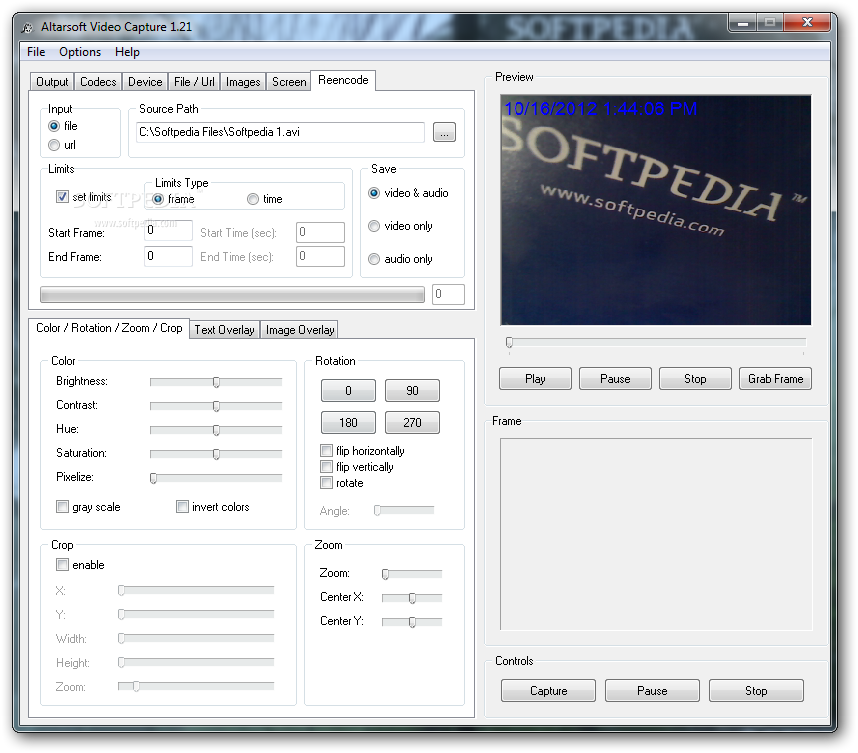Open the File menu
The image size is (858, 753).
pos(36,52)
